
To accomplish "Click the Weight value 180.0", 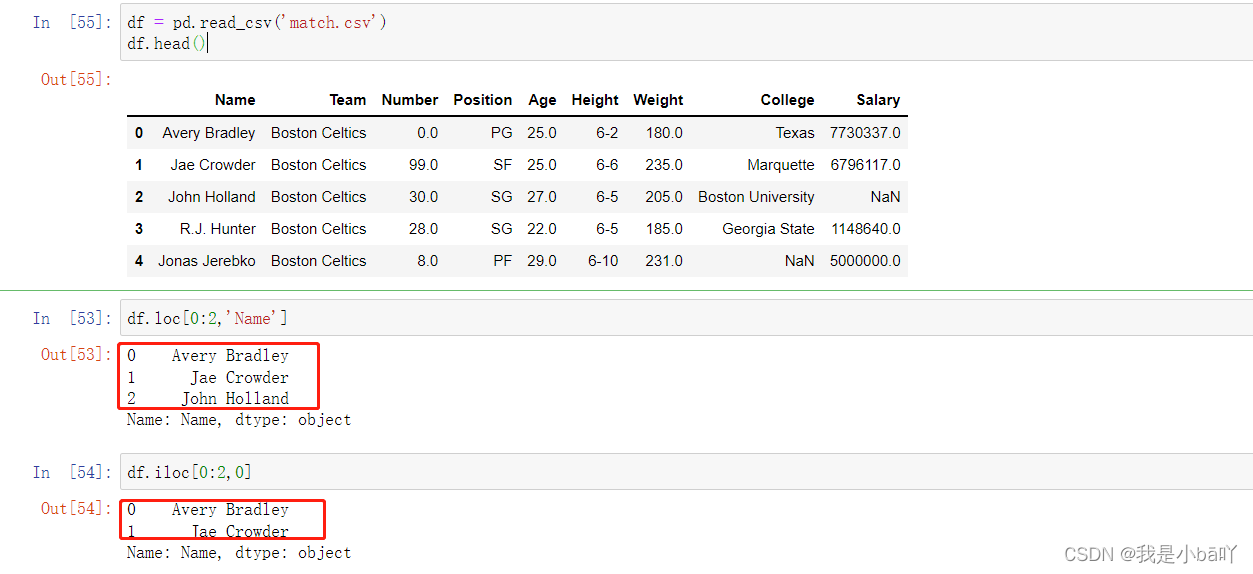I will pyautogui.click(x=664, y=133).
